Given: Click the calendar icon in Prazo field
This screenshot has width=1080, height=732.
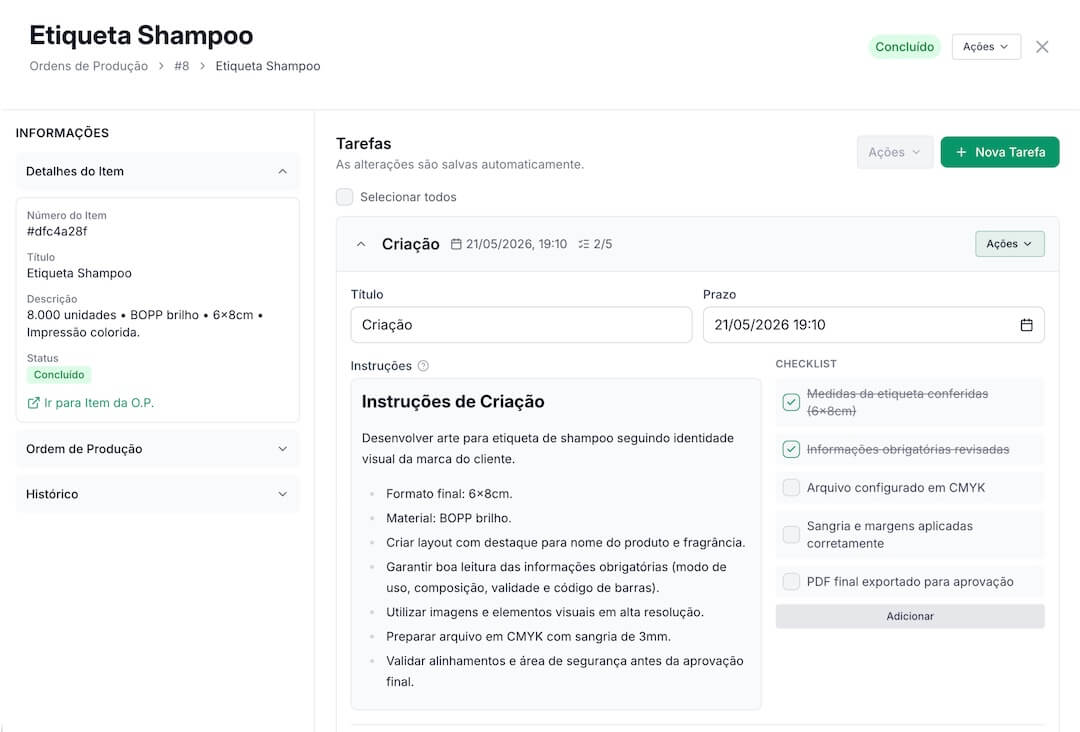Looking at the screenshot, I should pyautogui.click(x=1026, y=325).
